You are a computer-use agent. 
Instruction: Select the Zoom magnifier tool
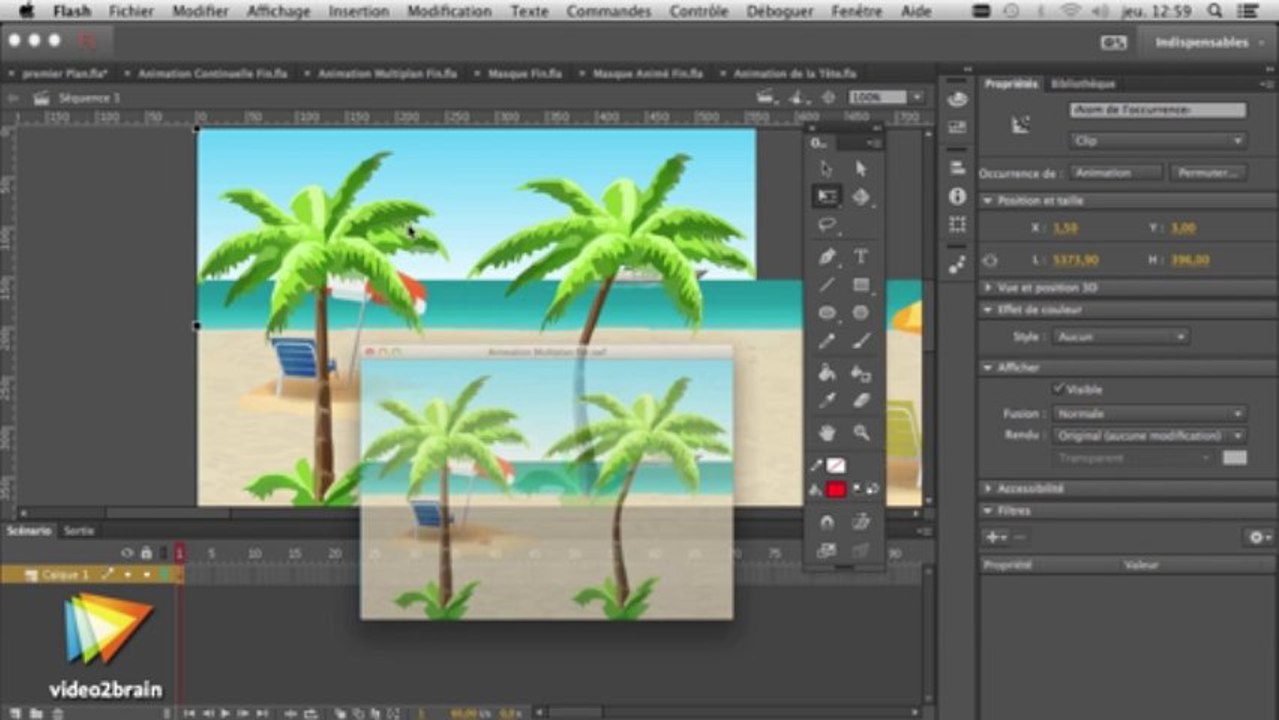(861, 433)
